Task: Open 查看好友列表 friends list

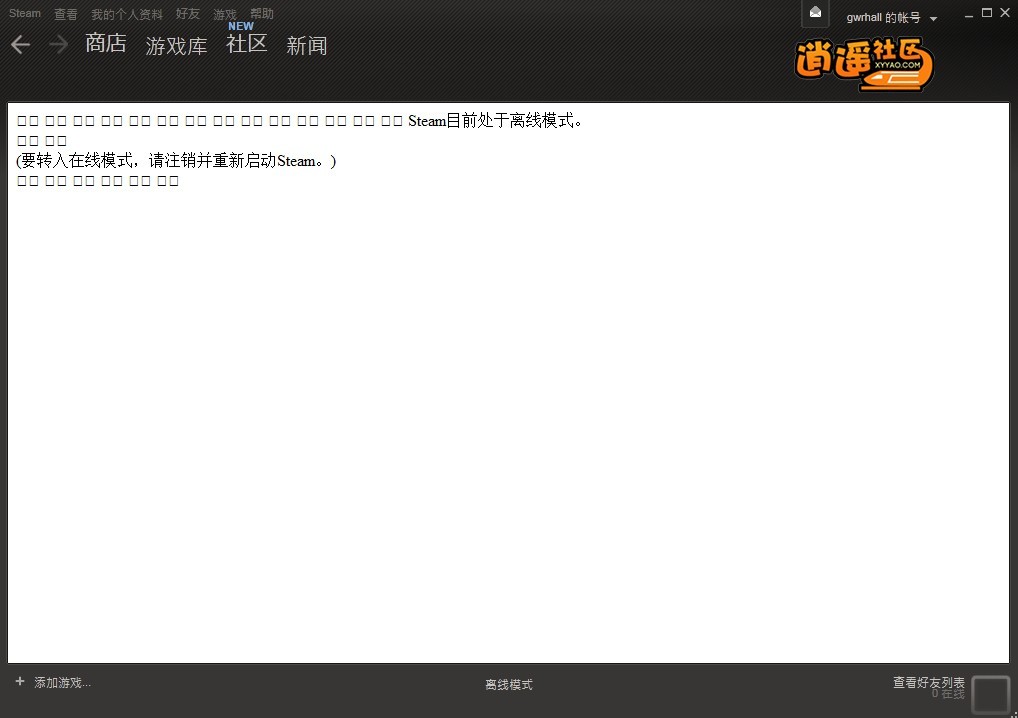Action: pos(928,682)
